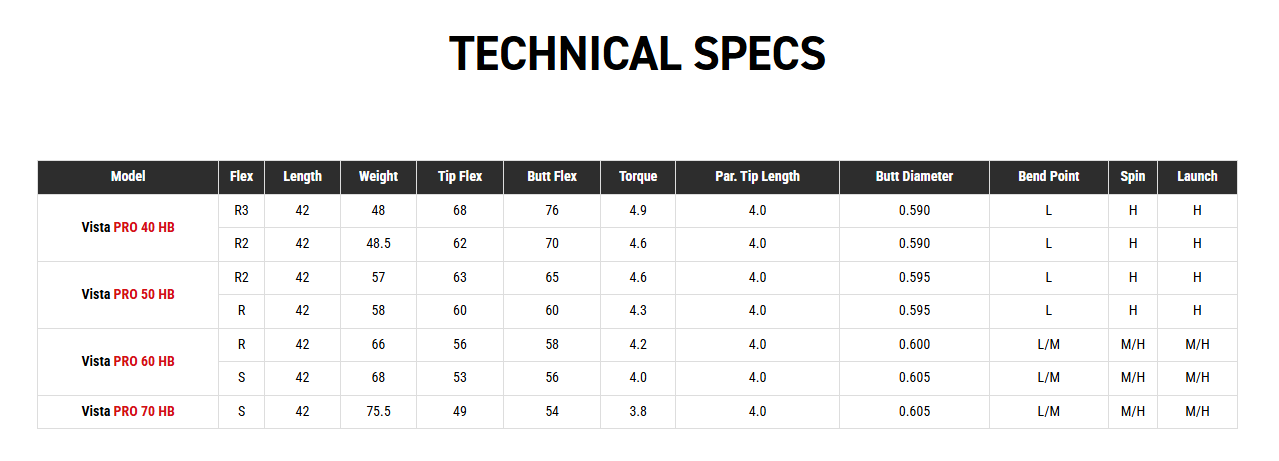1279x461 pixels.
Task: Click the Flex column header
Action: click(x=241, y=176)
